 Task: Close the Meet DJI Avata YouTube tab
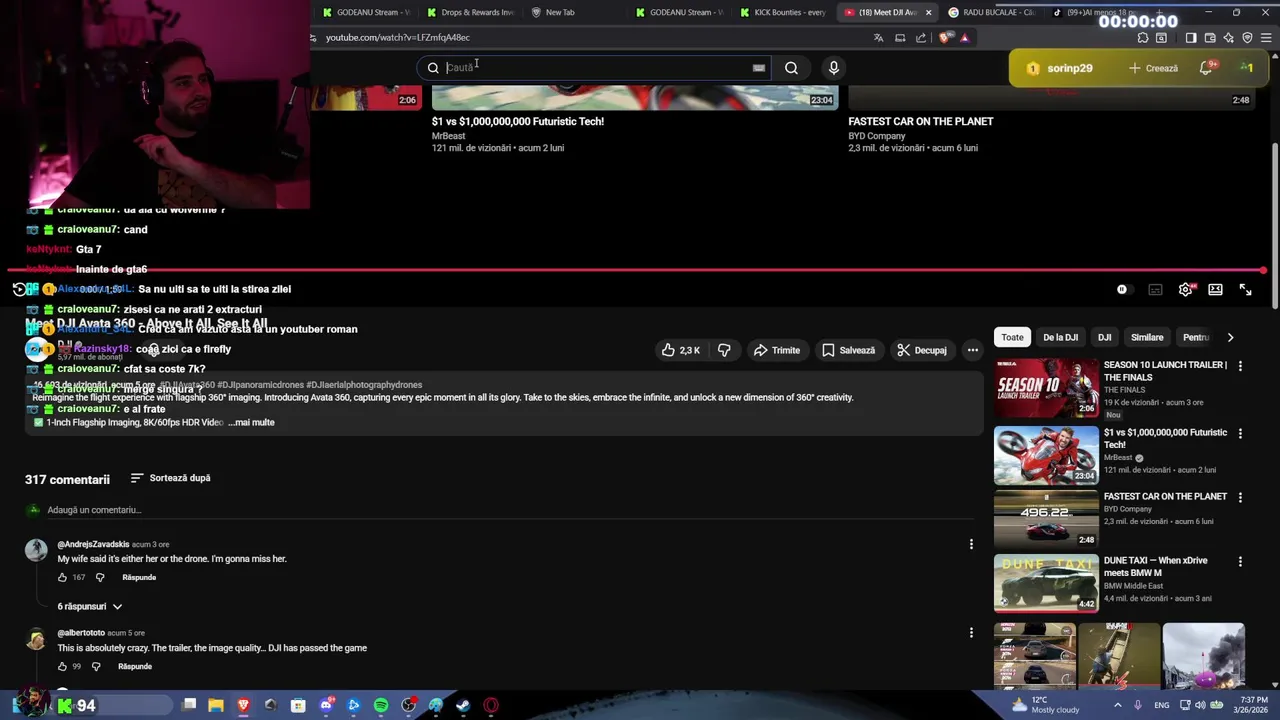(x=928, y=12)
